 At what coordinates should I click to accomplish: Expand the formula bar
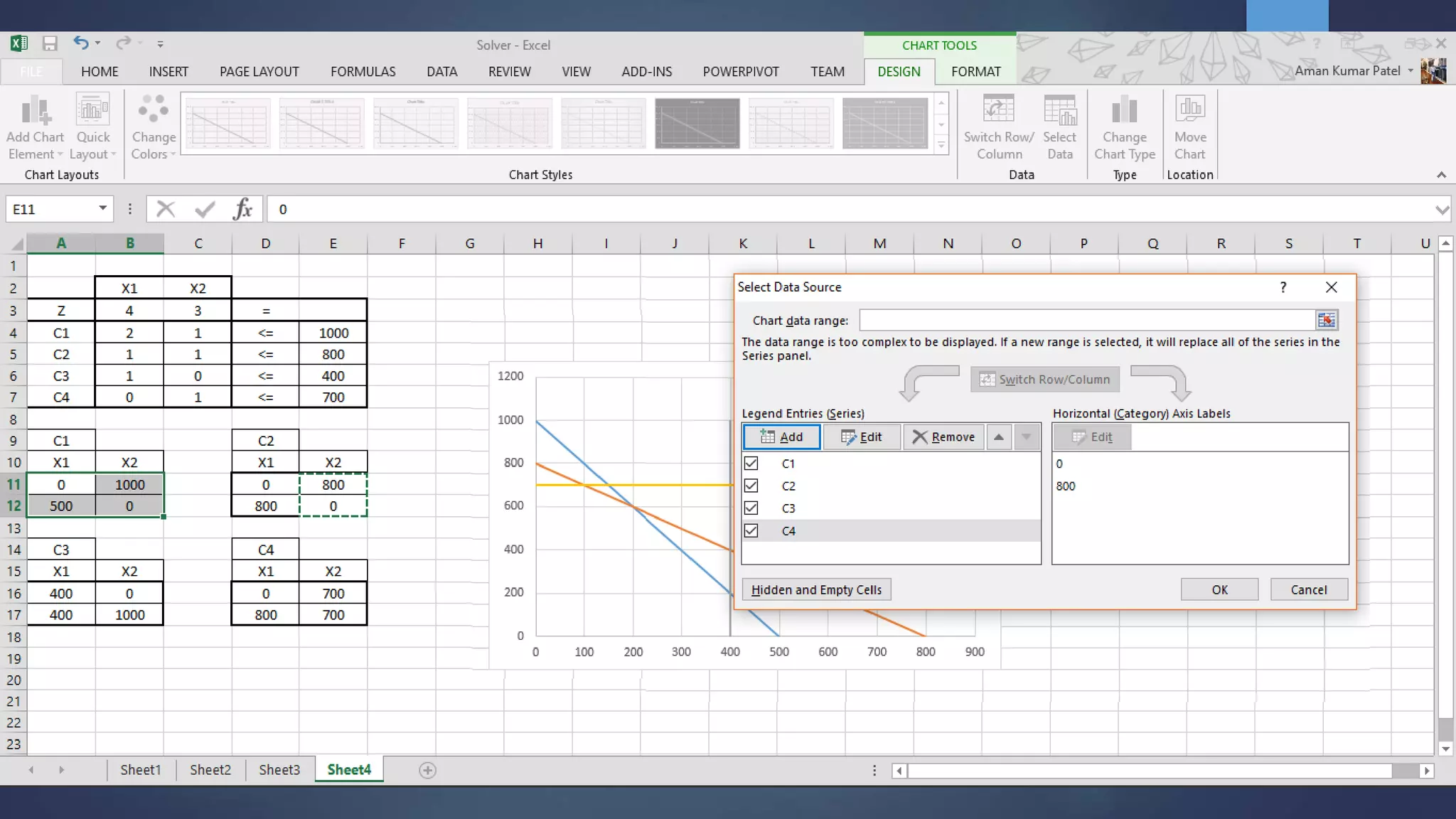pos(1442,210)
